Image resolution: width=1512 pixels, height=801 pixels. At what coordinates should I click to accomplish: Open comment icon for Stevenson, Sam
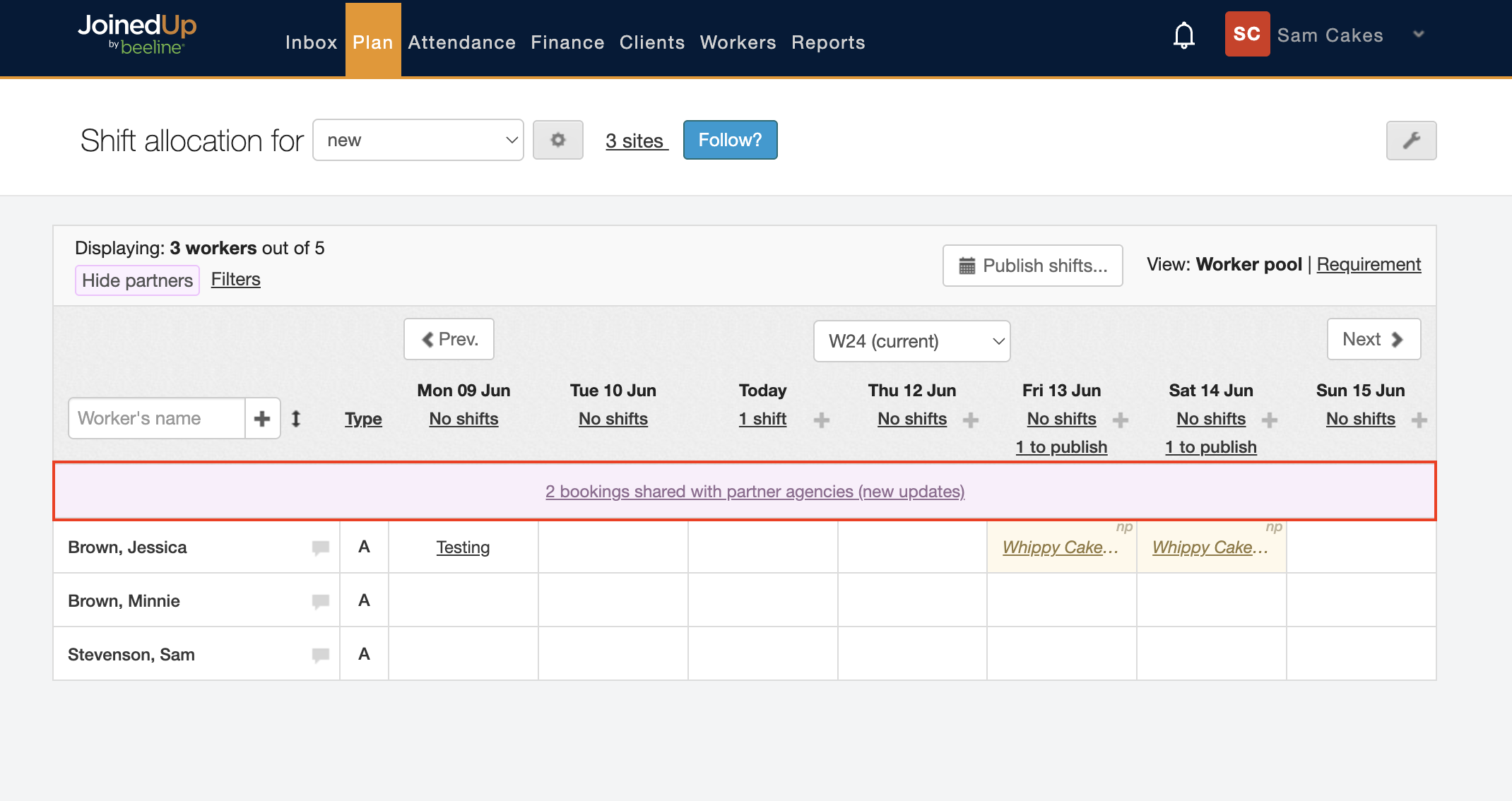click(x=320, y=655)
